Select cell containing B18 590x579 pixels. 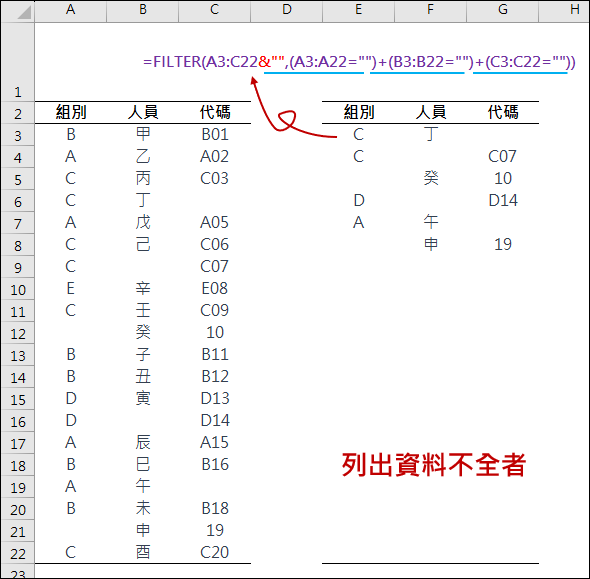tap(214, 508)
